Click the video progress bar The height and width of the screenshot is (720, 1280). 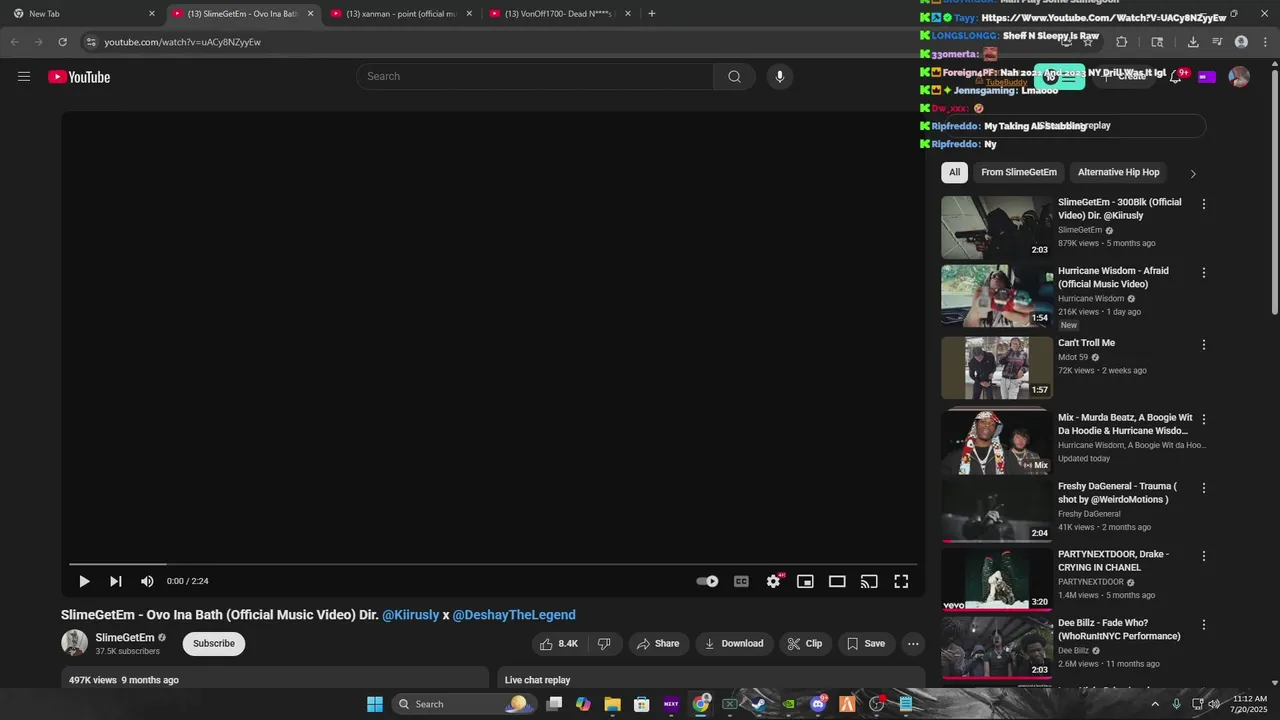click(493, 564)
